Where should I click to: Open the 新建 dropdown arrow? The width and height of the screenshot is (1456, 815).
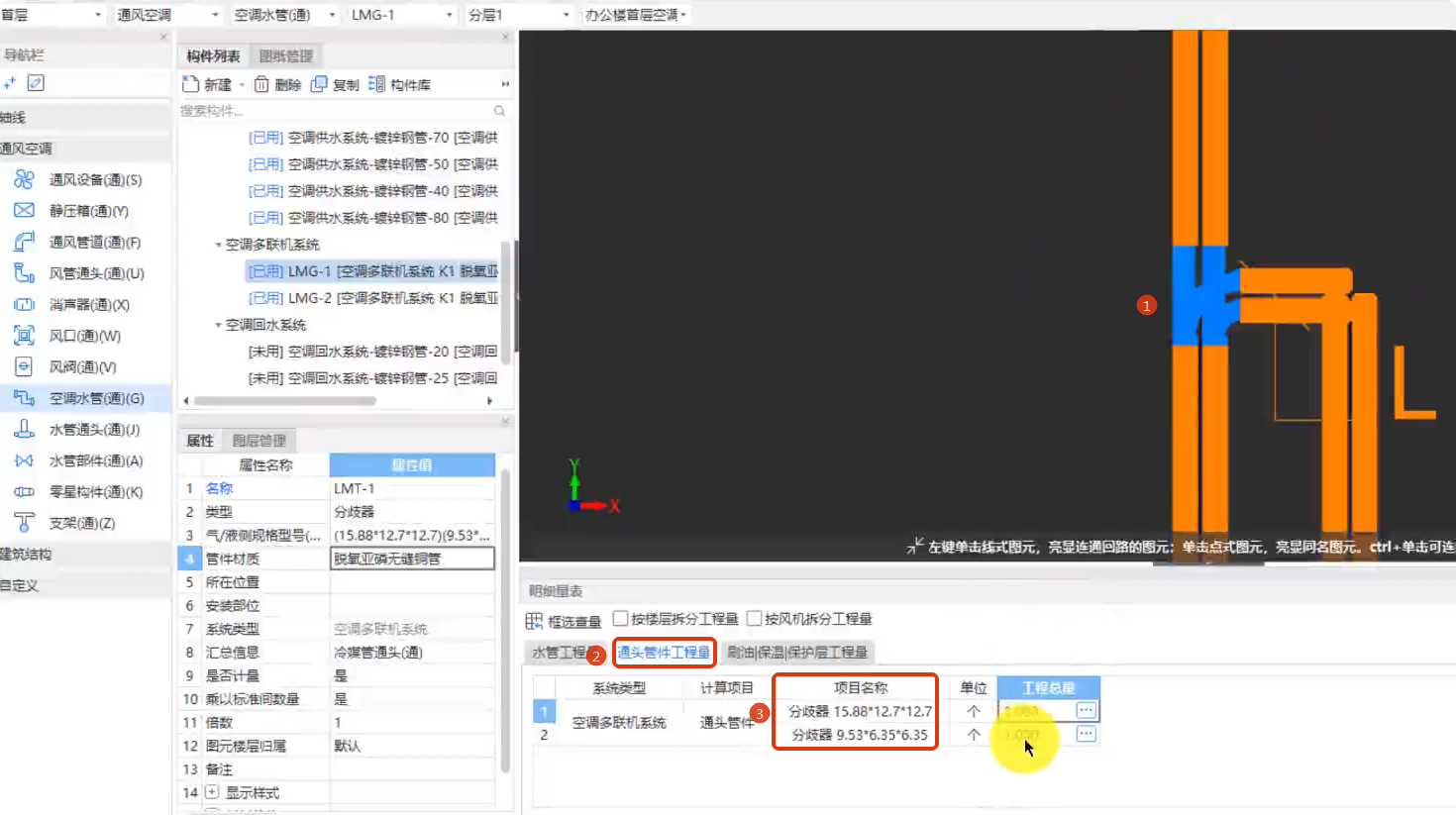242,85
